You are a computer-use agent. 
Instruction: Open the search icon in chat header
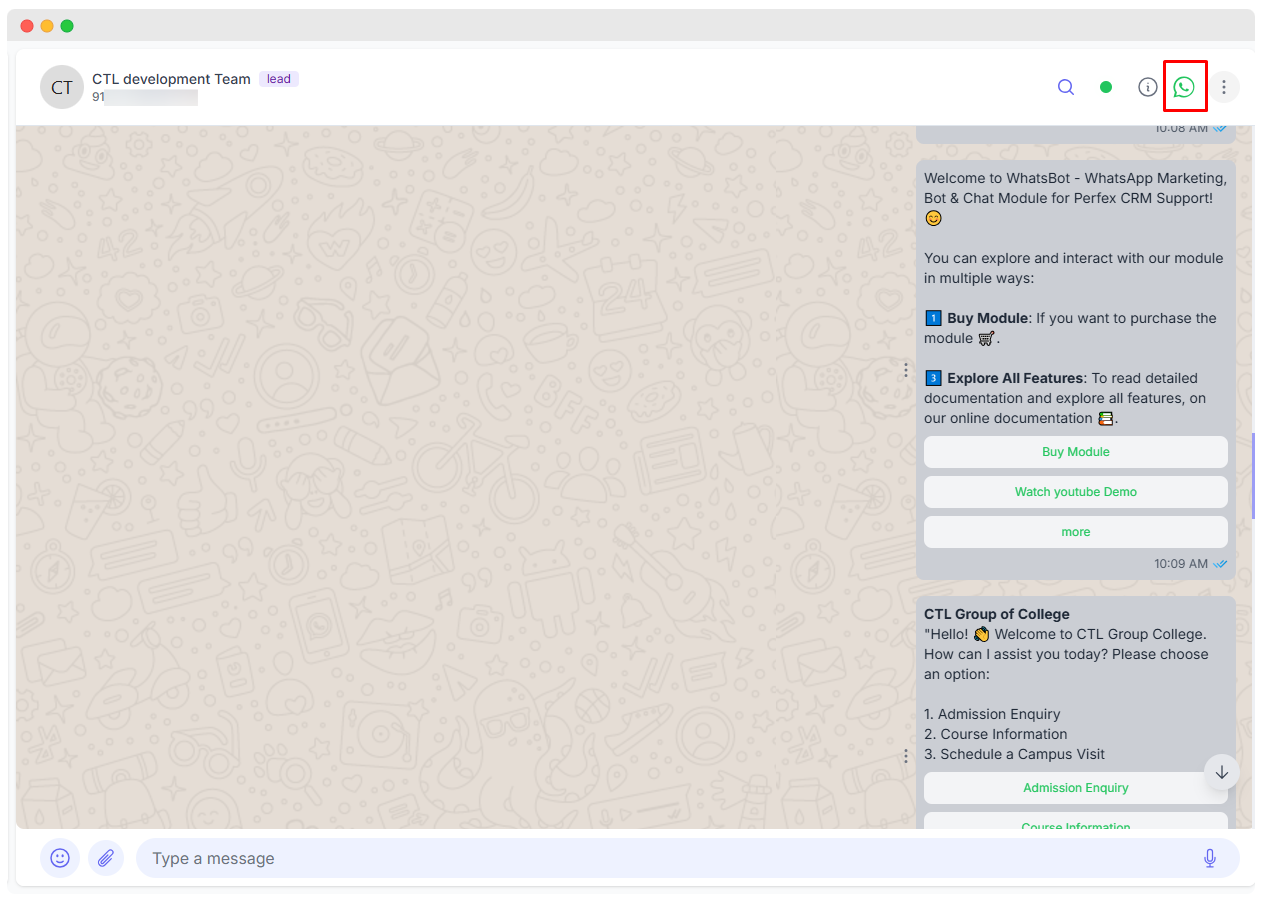(1066, 87)
